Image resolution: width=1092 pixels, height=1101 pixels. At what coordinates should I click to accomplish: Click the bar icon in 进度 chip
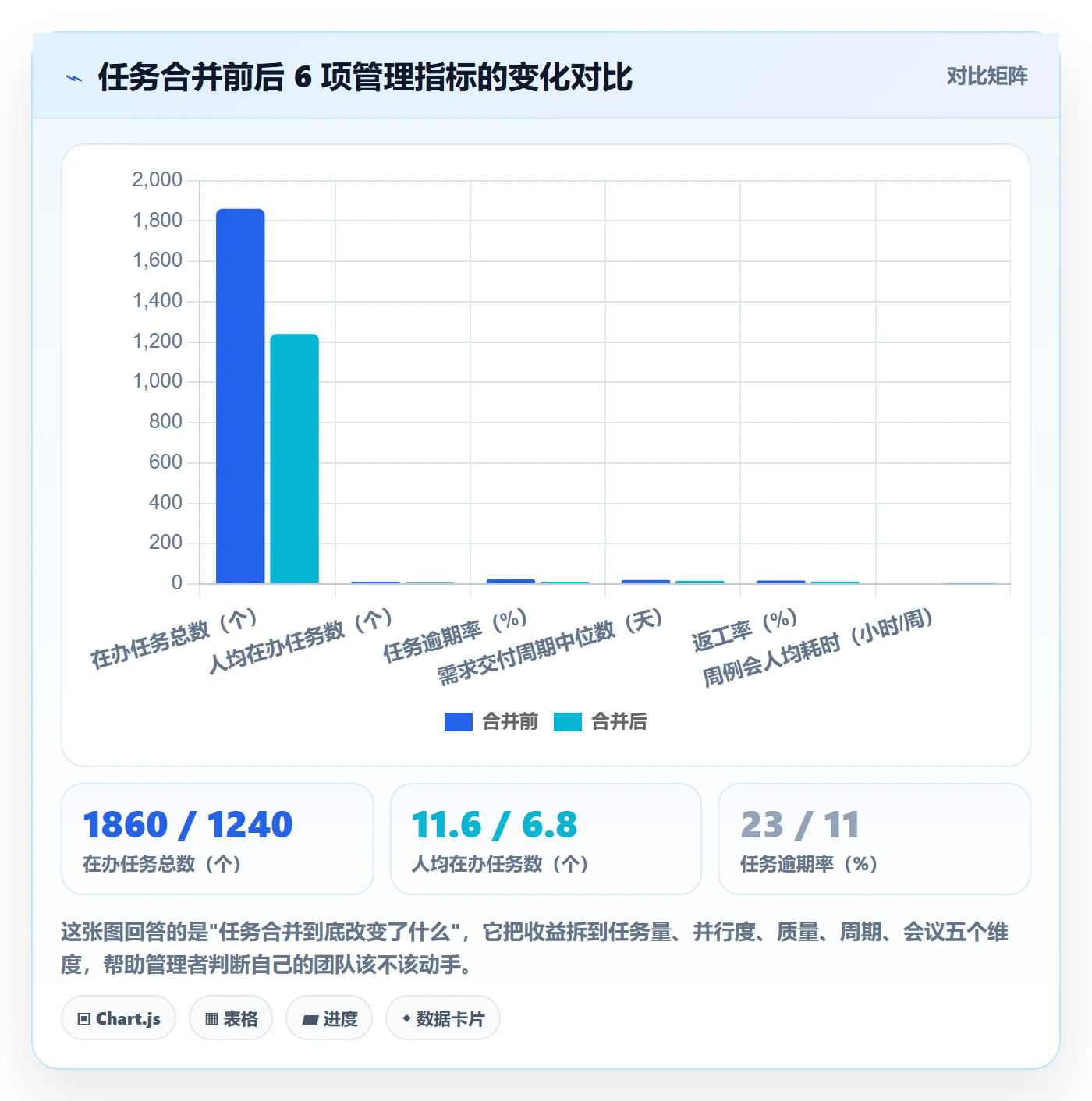click(310, 1020)
